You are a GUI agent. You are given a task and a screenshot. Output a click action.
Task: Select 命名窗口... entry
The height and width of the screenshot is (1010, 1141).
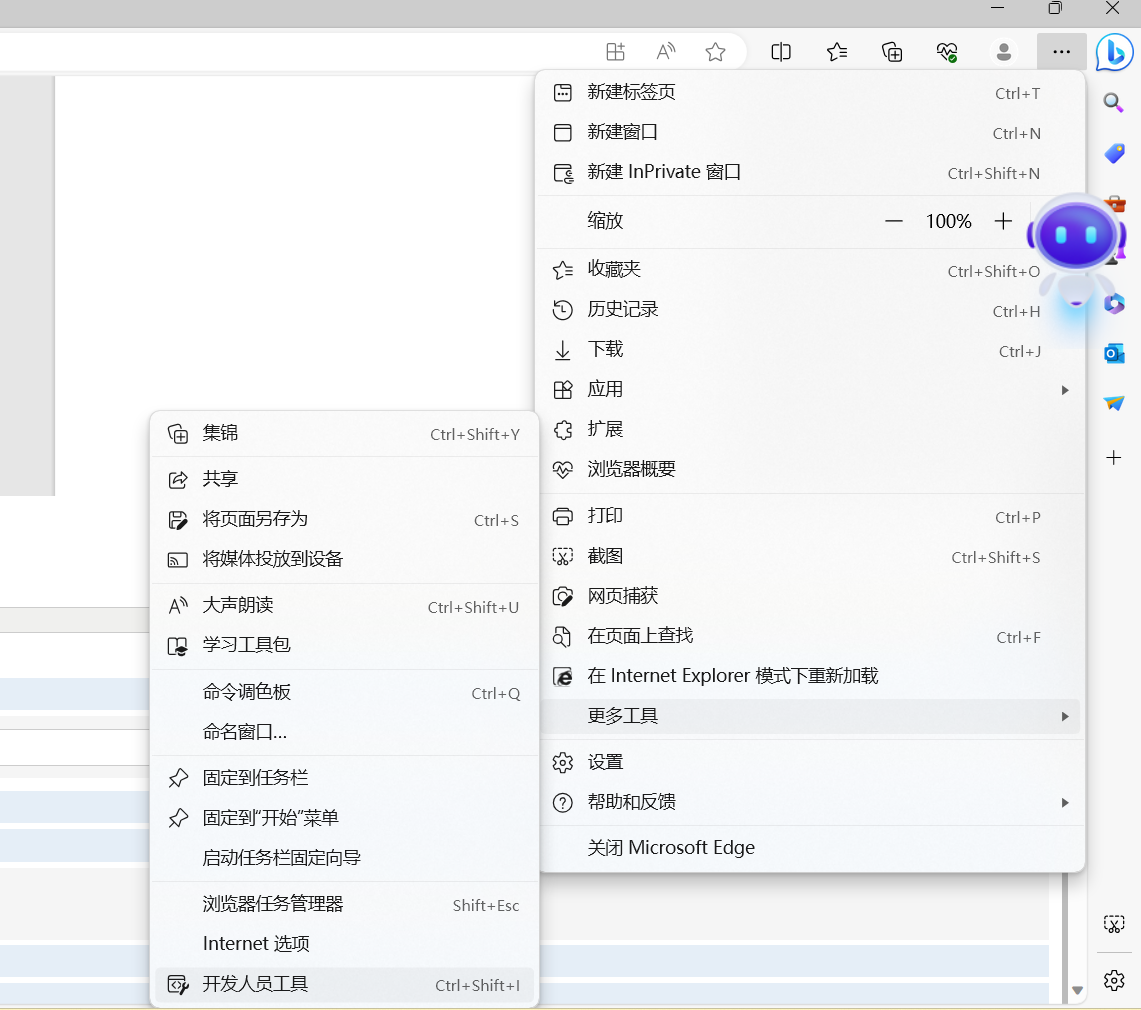344,732
